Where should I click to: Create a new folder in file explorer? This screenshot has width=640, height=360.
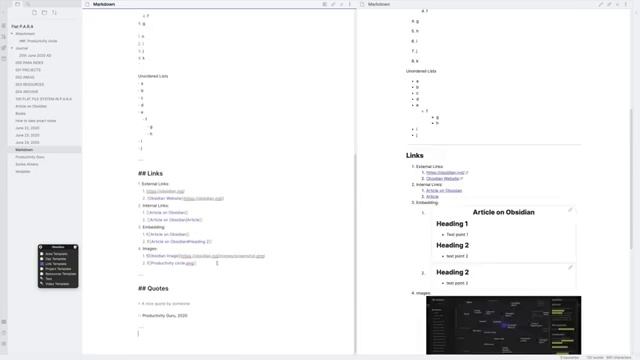[x=44, y=13]
